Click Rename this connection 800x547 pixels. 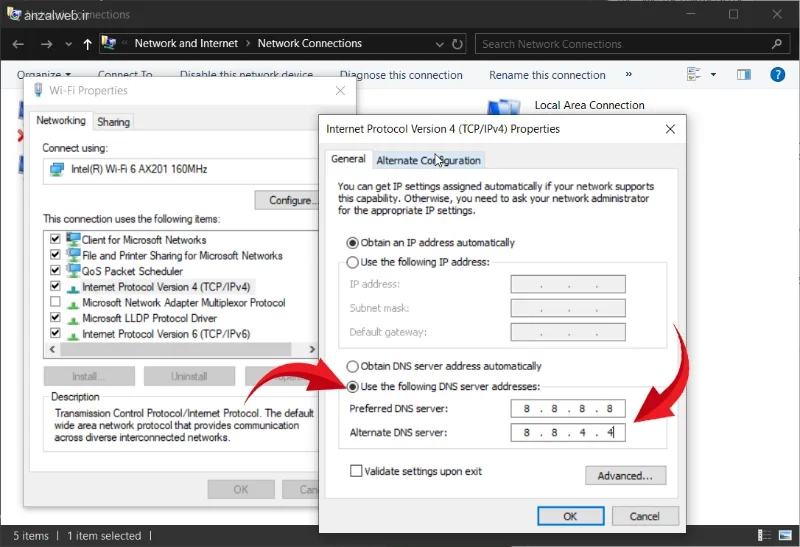pos(547,75)
